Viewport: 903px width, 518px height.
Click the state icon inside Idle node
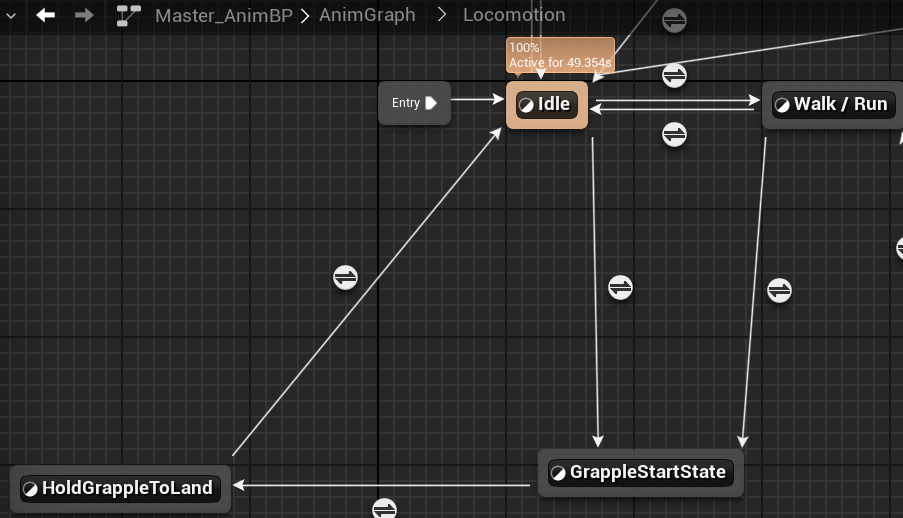click(x=526, y=105)
